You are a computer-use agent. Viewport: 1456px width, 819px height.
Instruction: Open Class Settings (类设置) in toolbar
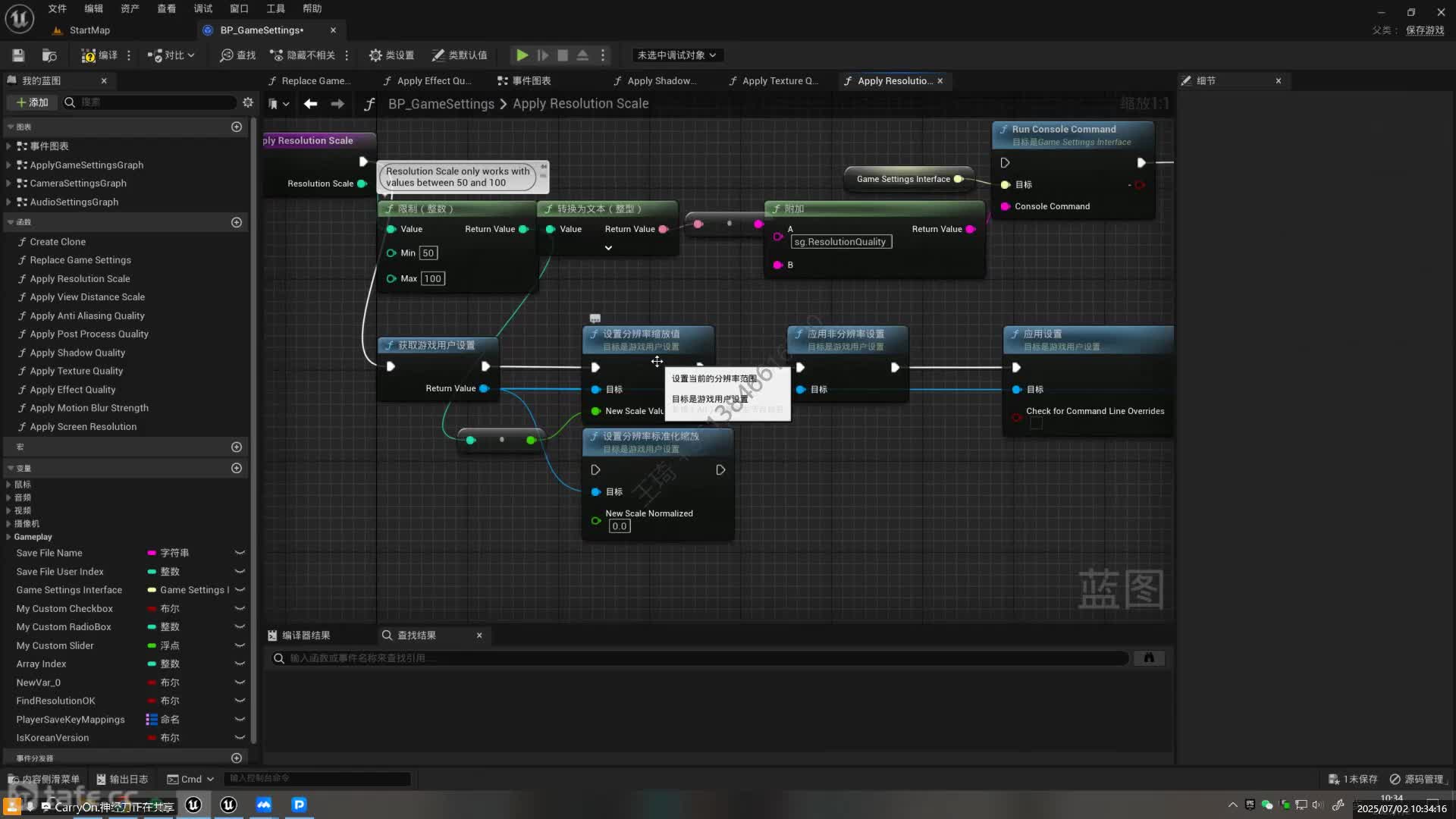(391, 55)
